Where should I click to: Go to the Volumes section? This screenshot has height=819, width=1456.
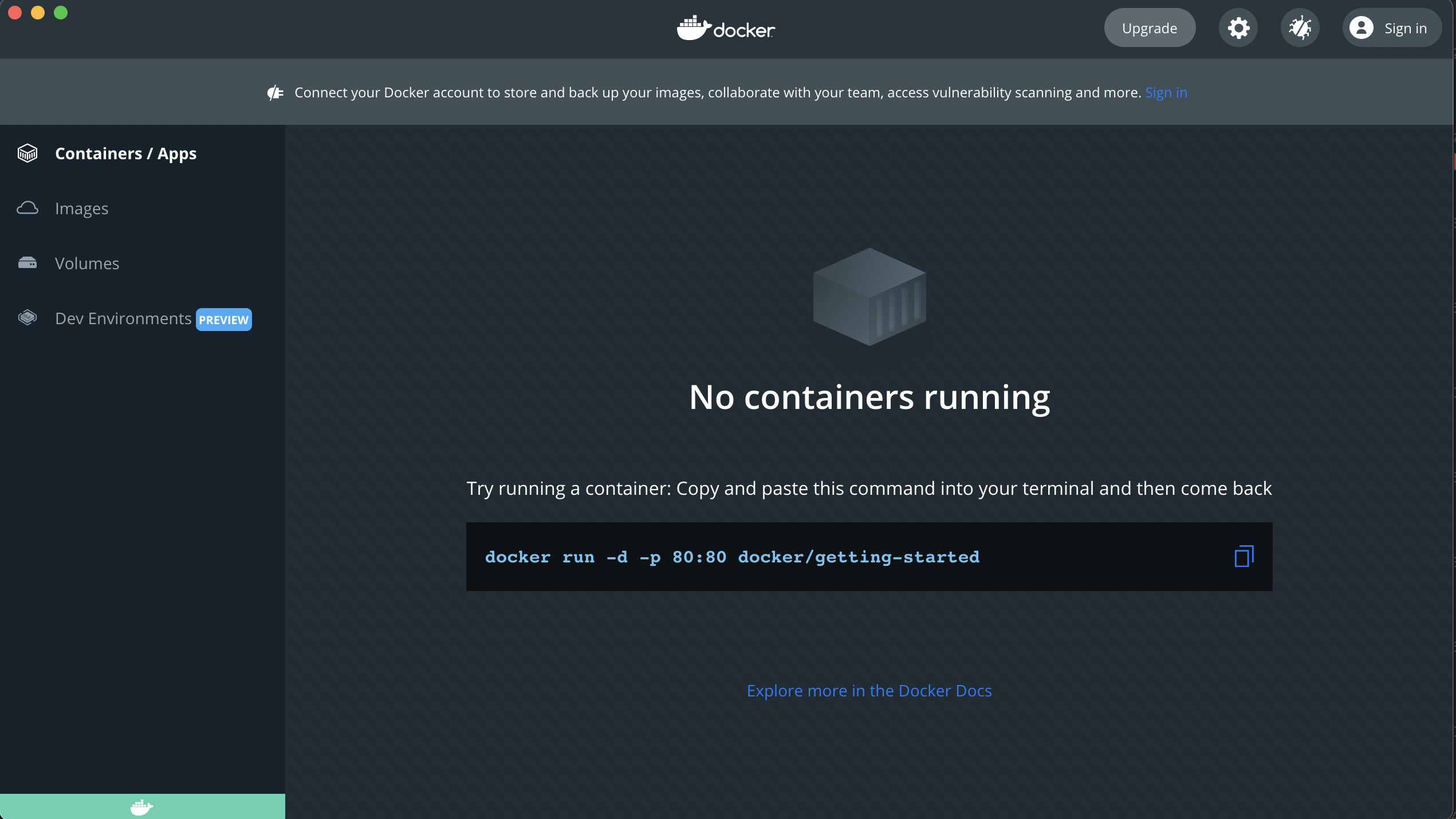[x=87, y=263]
